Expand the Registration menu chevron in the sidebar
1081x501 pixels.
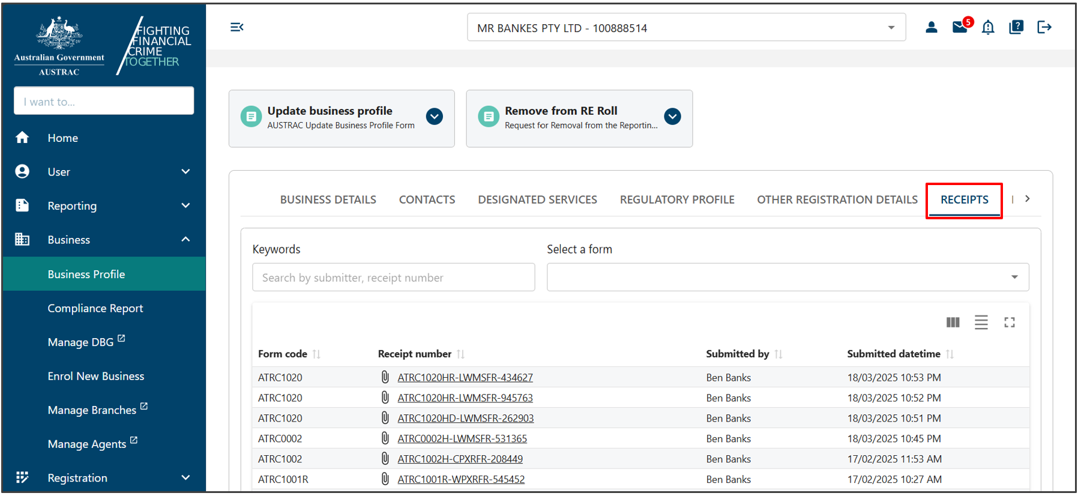[x=185, y=478]
